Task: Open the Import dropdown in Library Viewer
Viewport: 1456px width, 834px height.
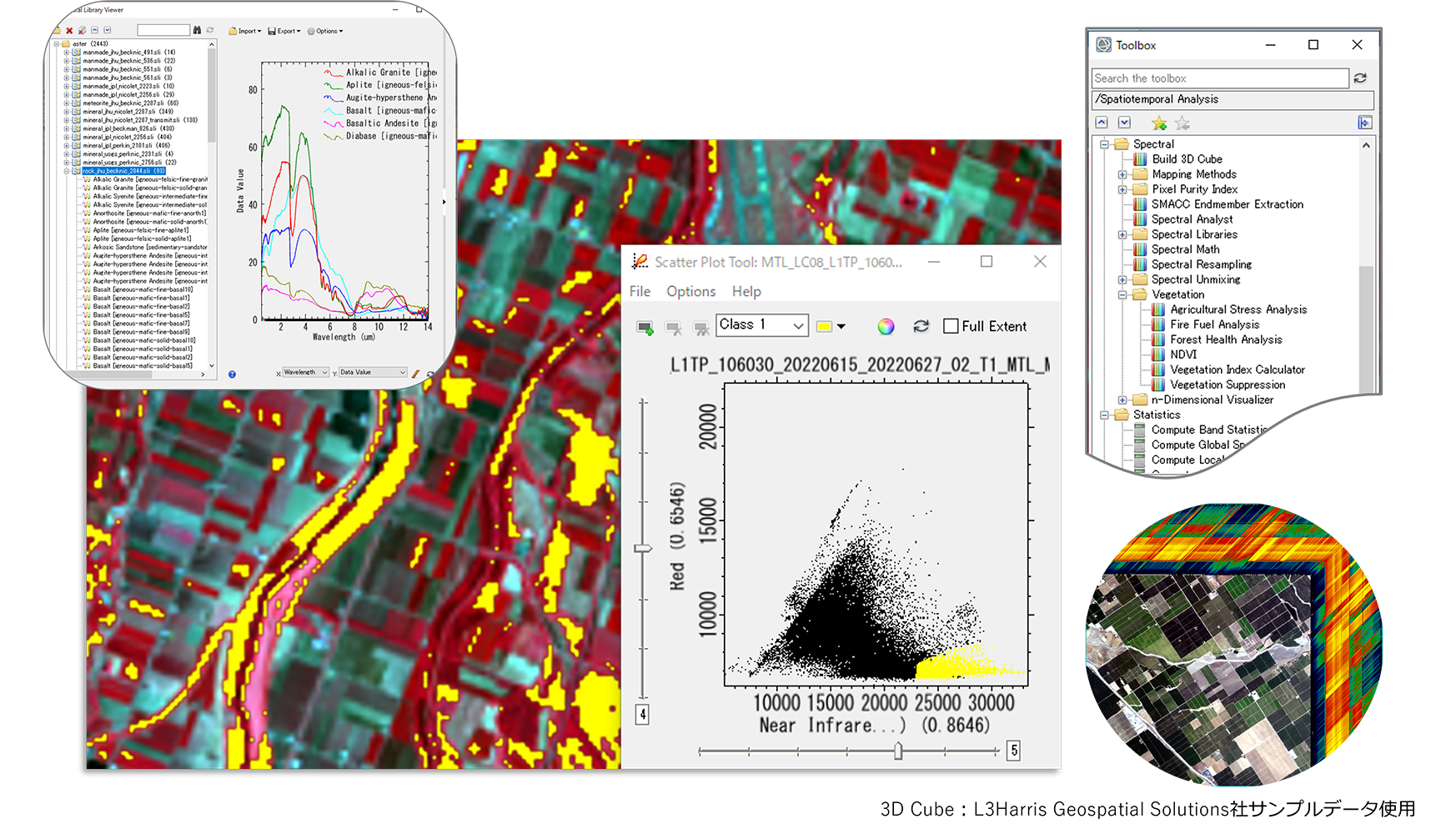Action: [245, 31]
